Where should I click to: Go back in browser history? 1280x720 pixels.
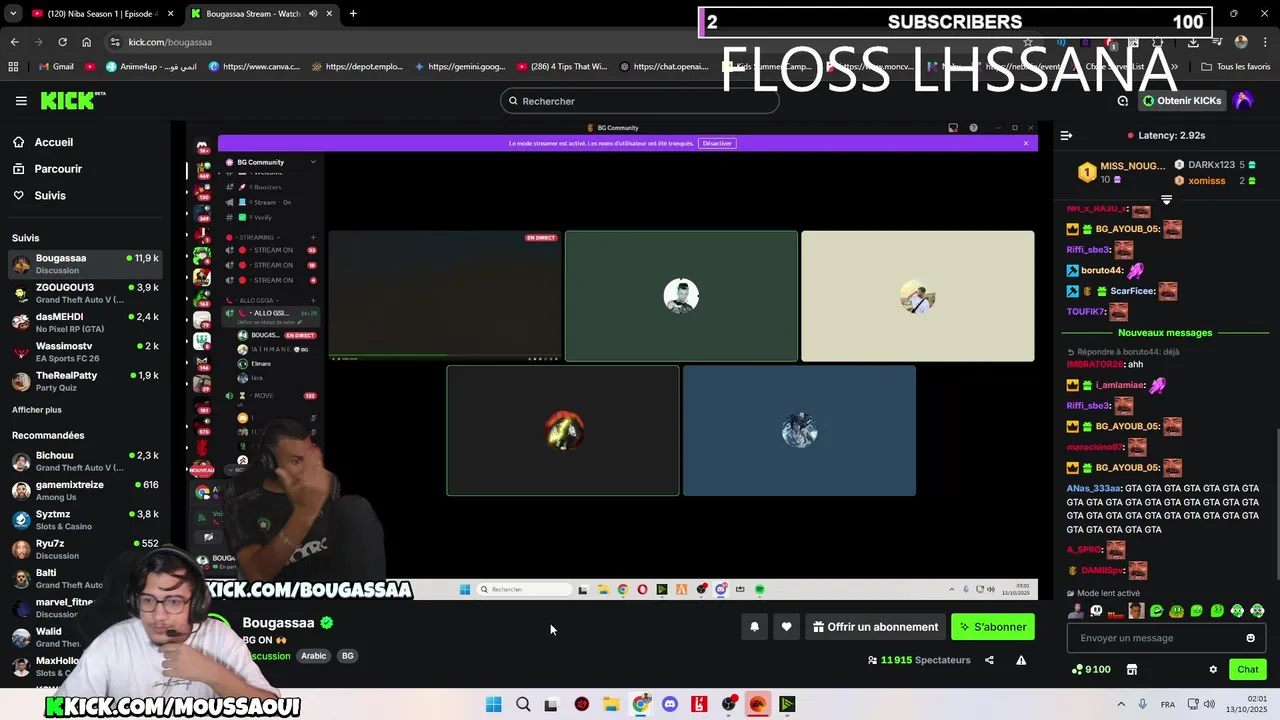coord(14,42)
